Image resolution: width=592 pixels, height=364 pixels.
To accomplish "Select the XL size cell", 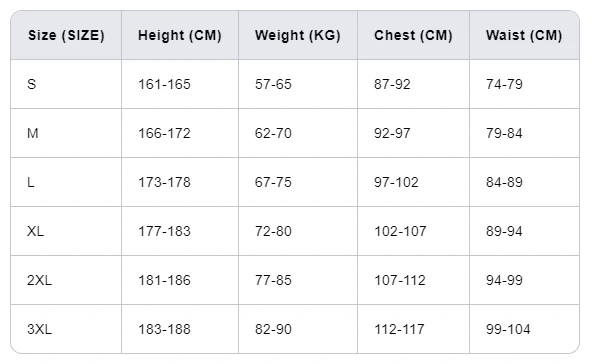I will pos(66,231).
